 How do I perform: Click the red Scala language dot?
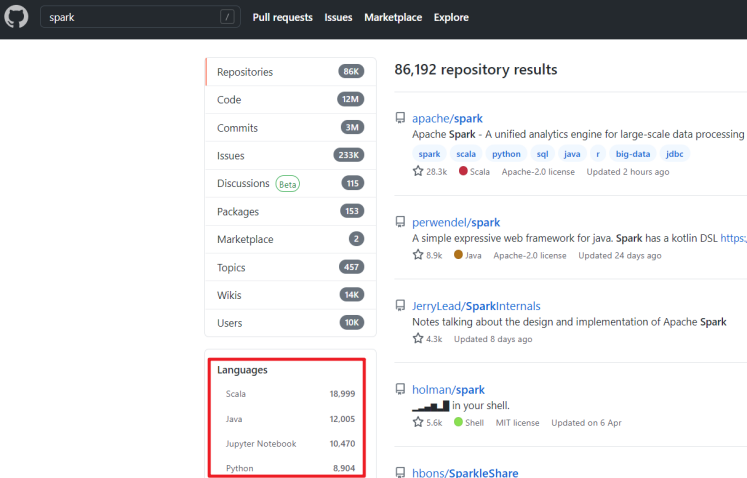463,171
